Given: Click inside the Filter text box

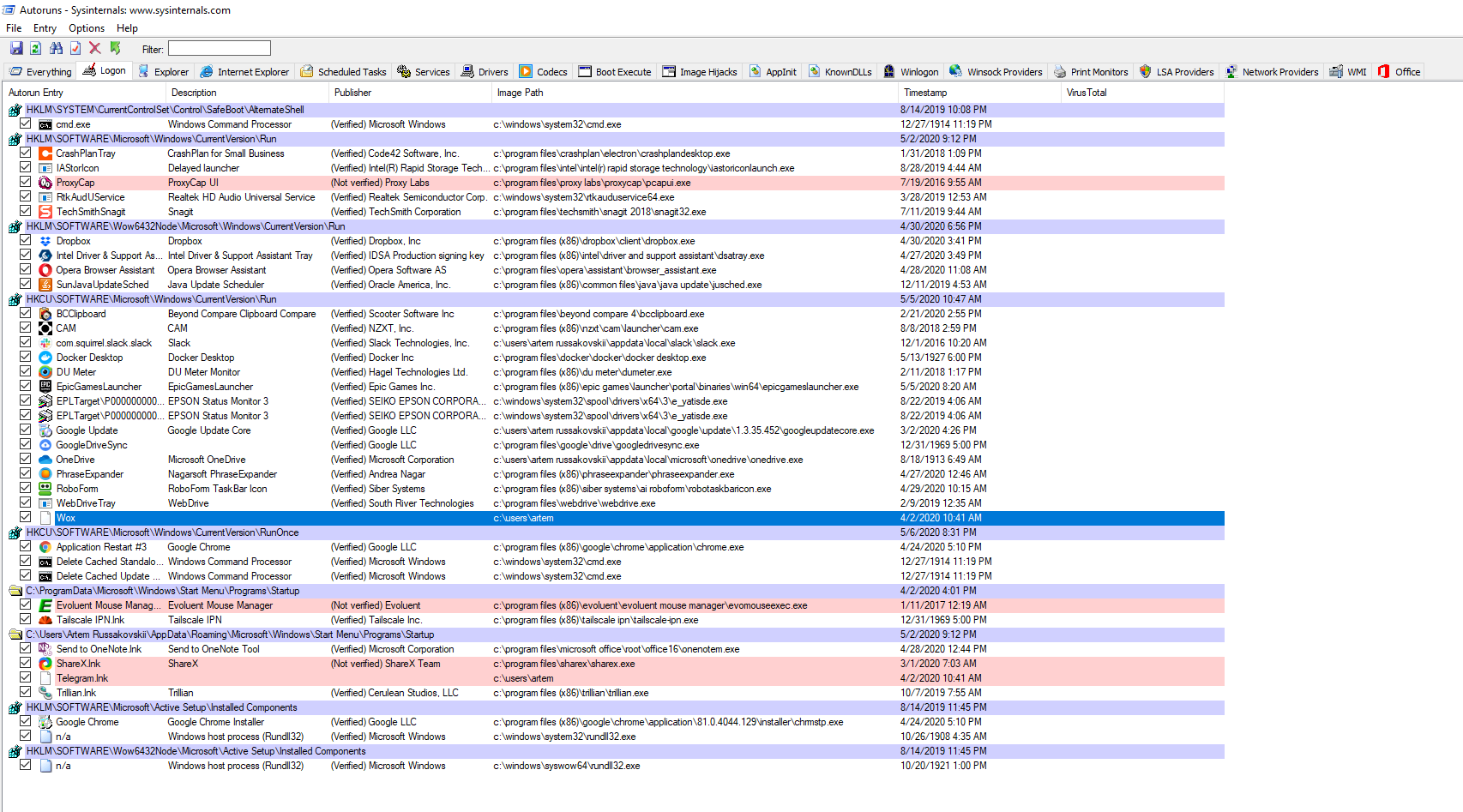Looking at the screenshot, I should 219,48.
